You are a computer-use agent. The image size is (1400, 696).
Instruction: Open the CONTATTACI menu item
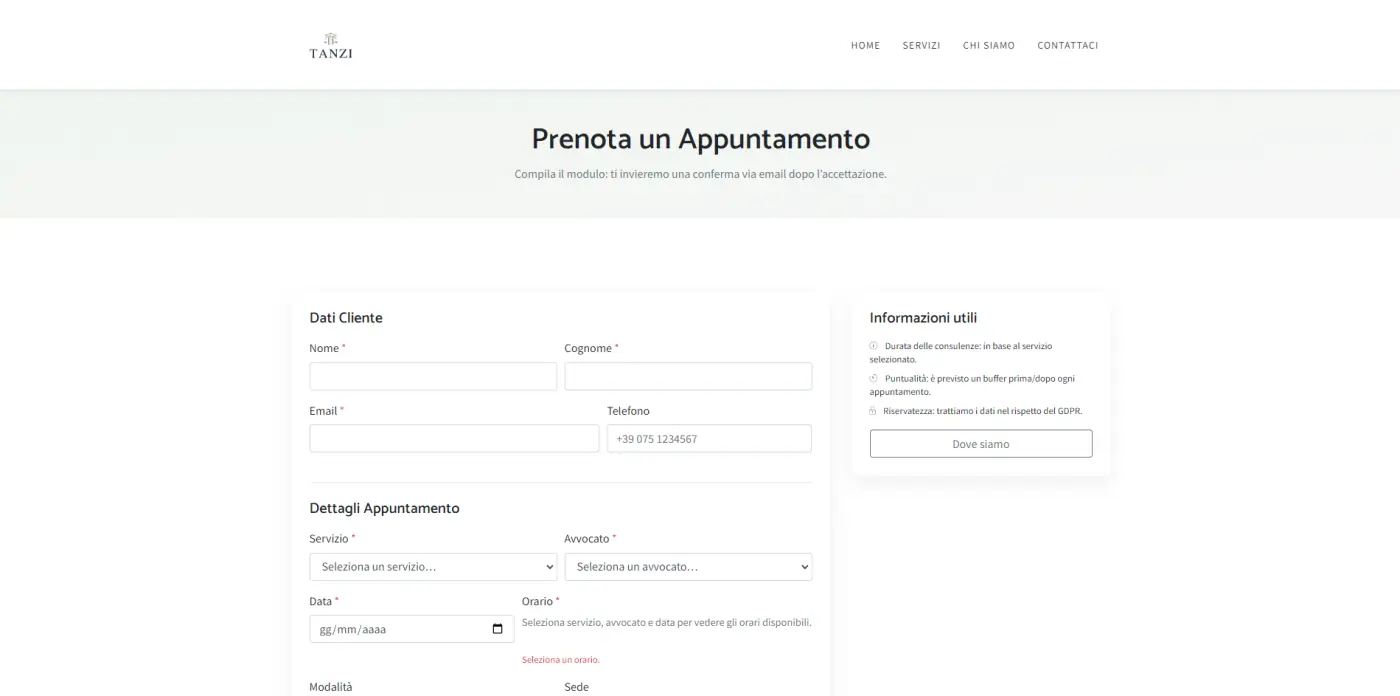pos(1067,45)
